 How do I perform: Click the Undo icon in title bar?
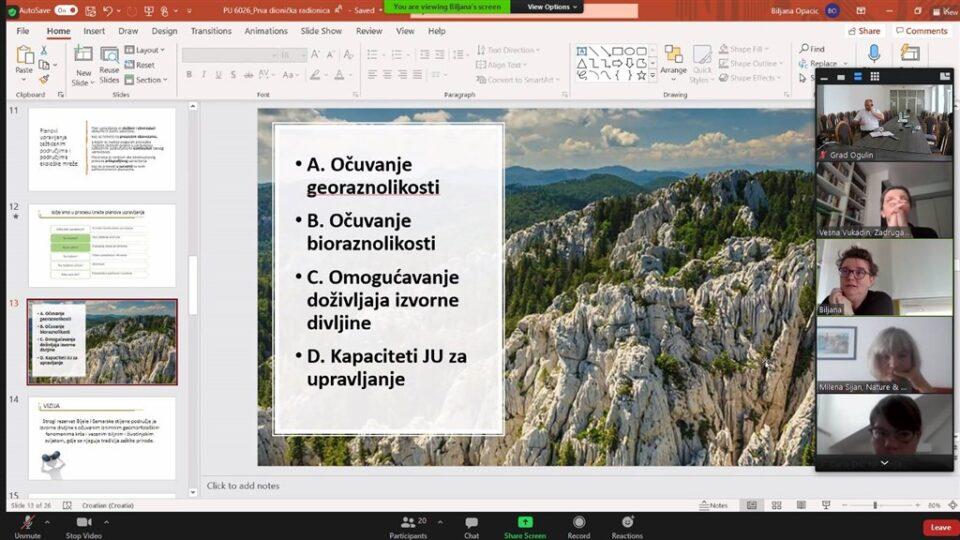pos(108,10)
